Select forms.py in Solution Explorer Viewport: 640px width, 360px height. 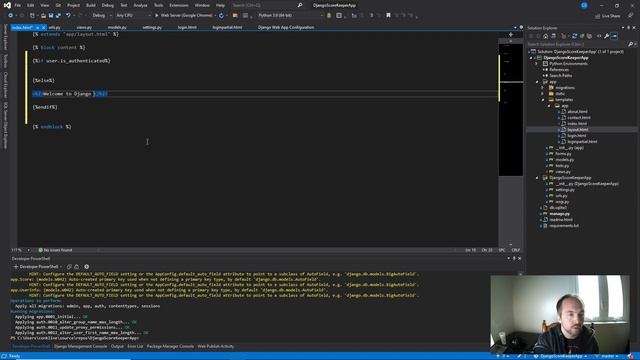point(563,154)
